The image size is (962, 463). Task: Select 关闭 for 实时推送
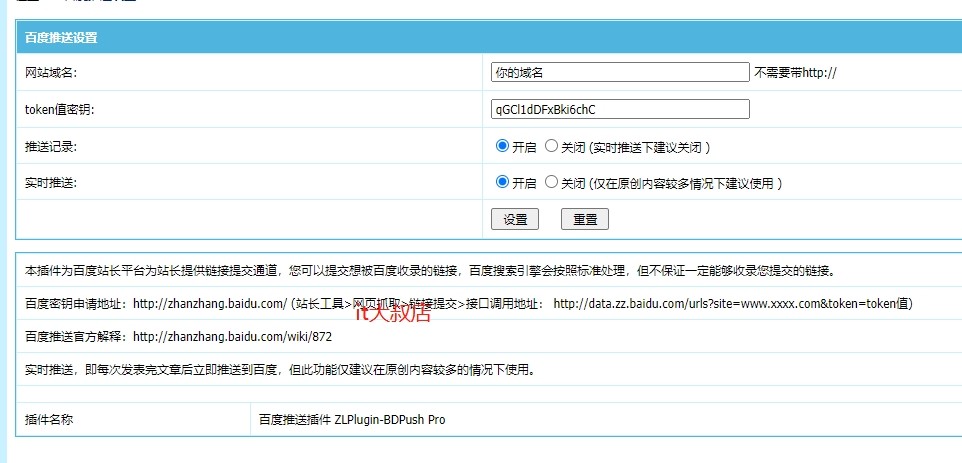[552, 182]
